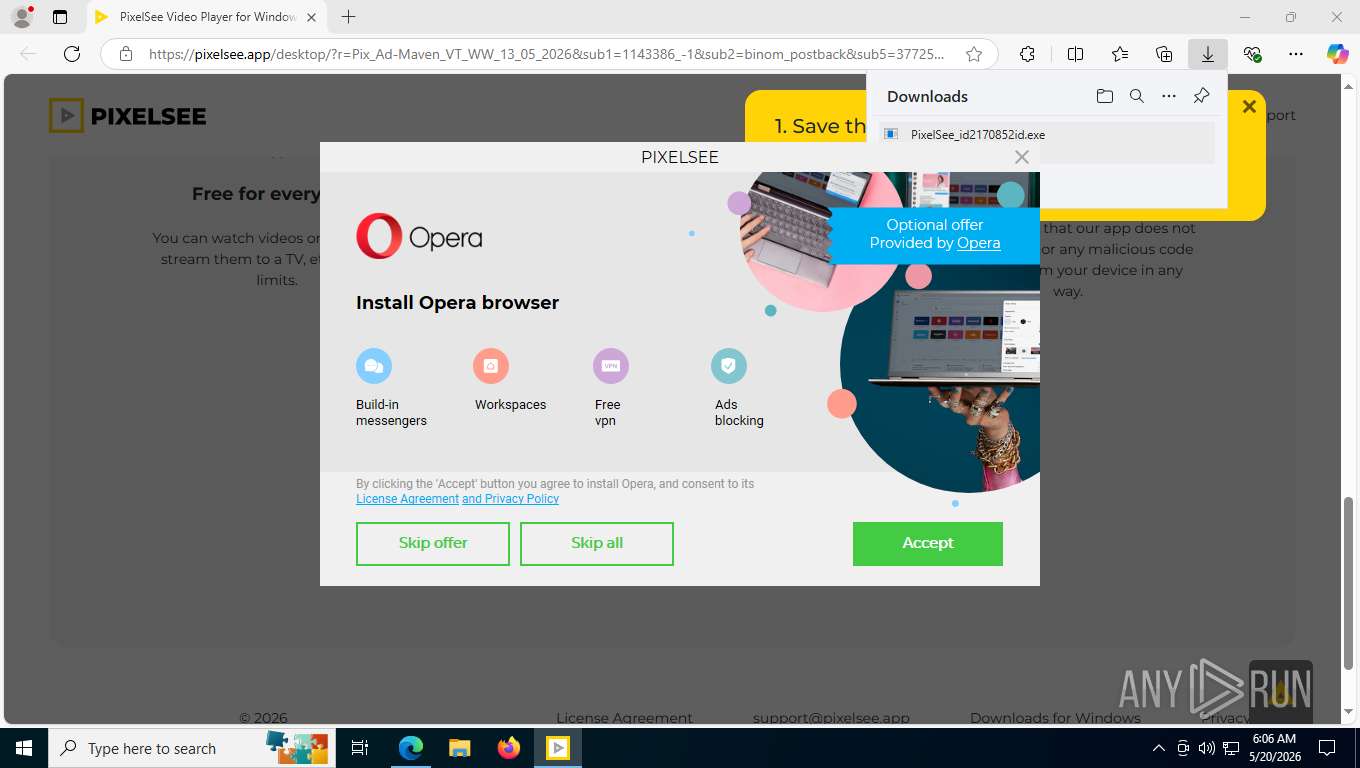
Task: Click the Ads blocking shield icon
Action: (729, 366)
